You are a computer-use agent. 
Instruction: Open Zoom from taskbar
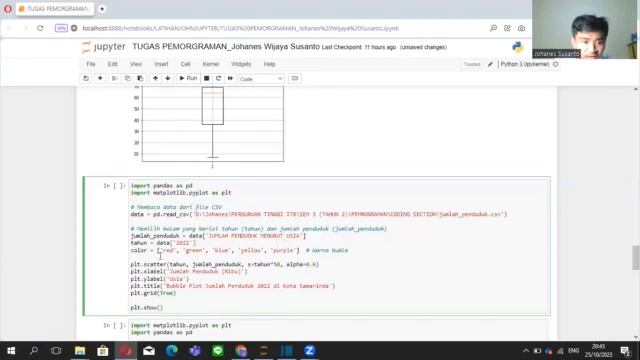[309, 351]
